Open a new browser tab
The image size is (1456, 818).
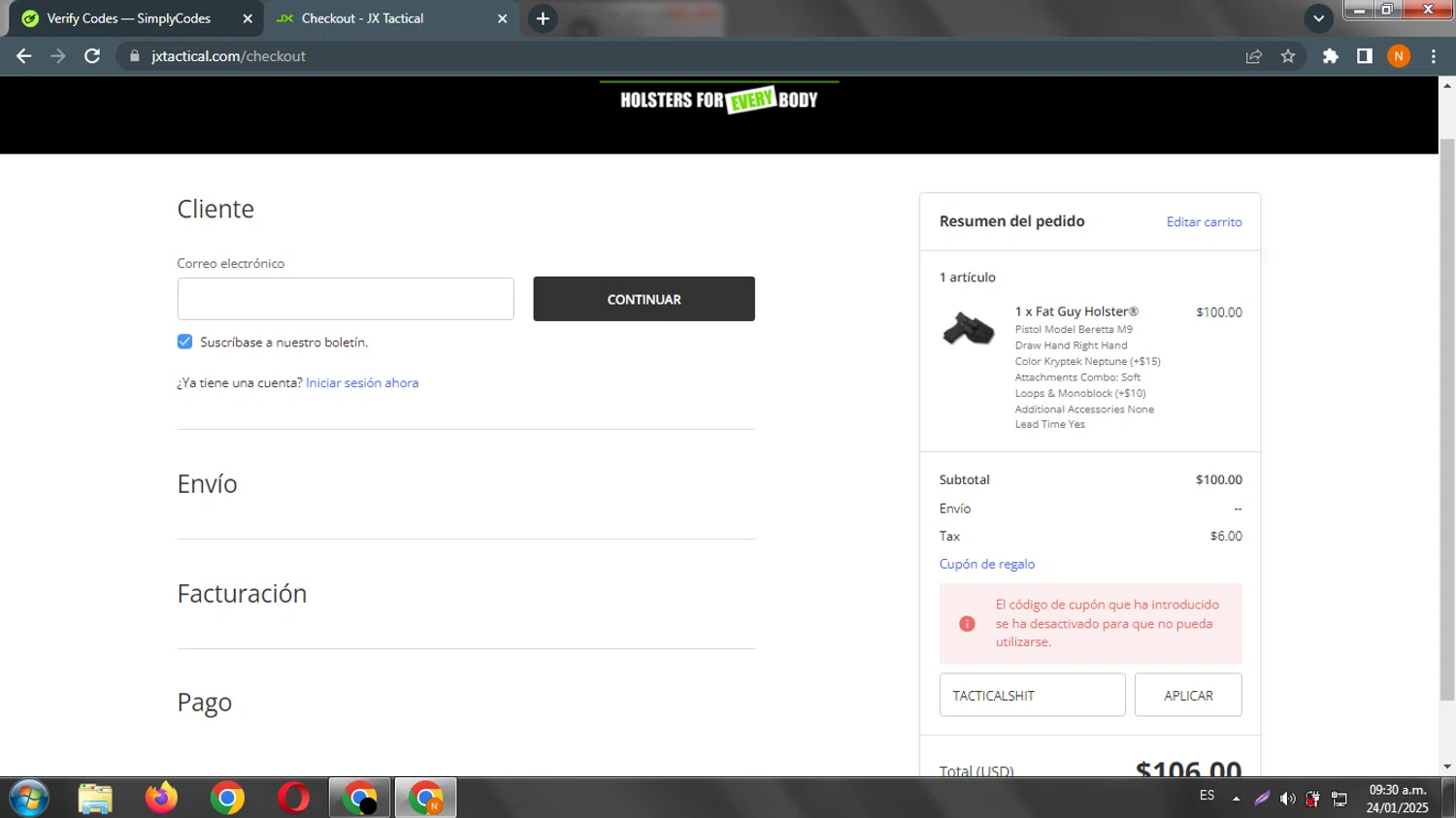(543, 18)
